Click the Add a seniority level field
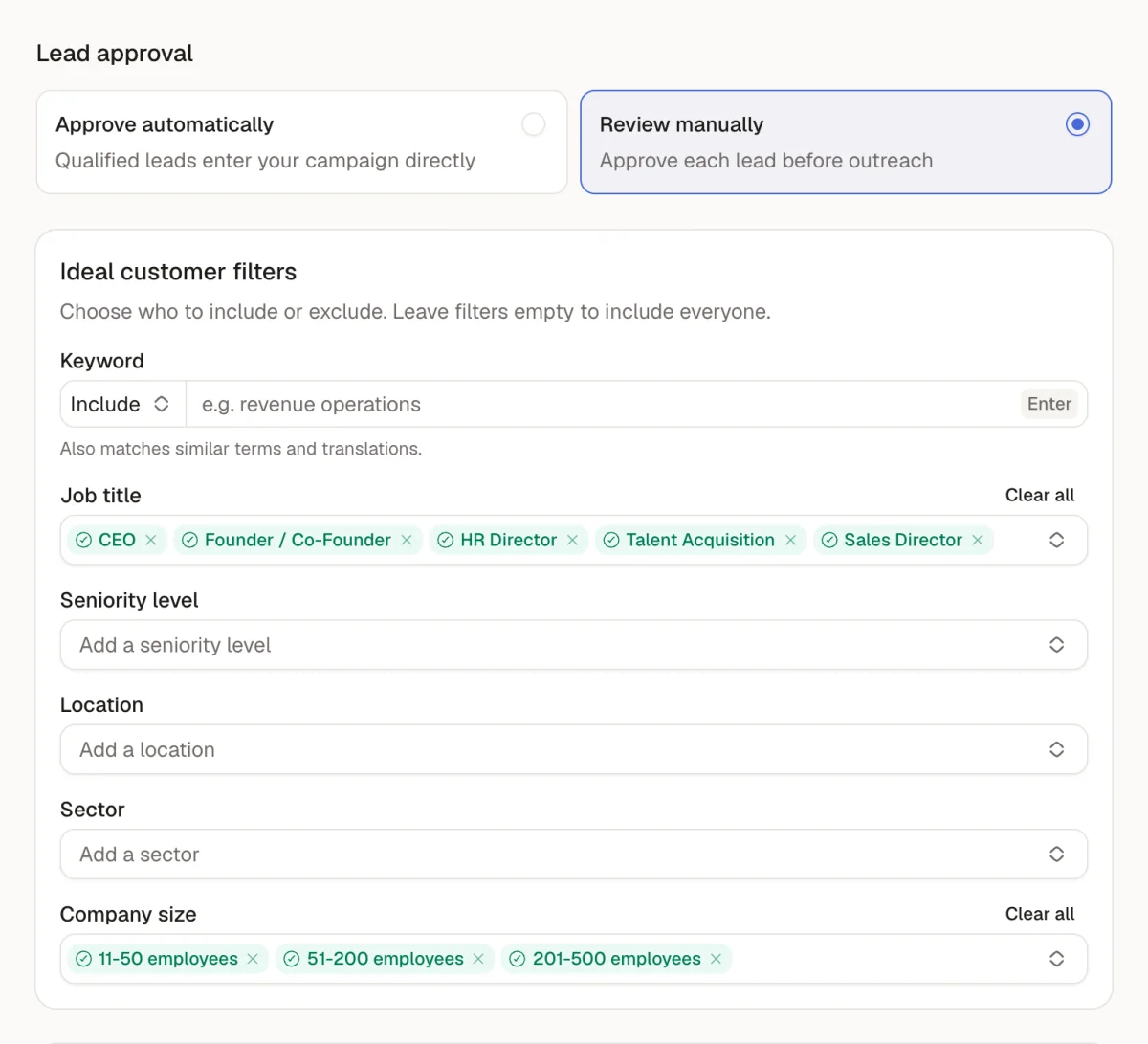Screen dimensions: 1148x1044 pyautogui.click(x=574, y=645)
